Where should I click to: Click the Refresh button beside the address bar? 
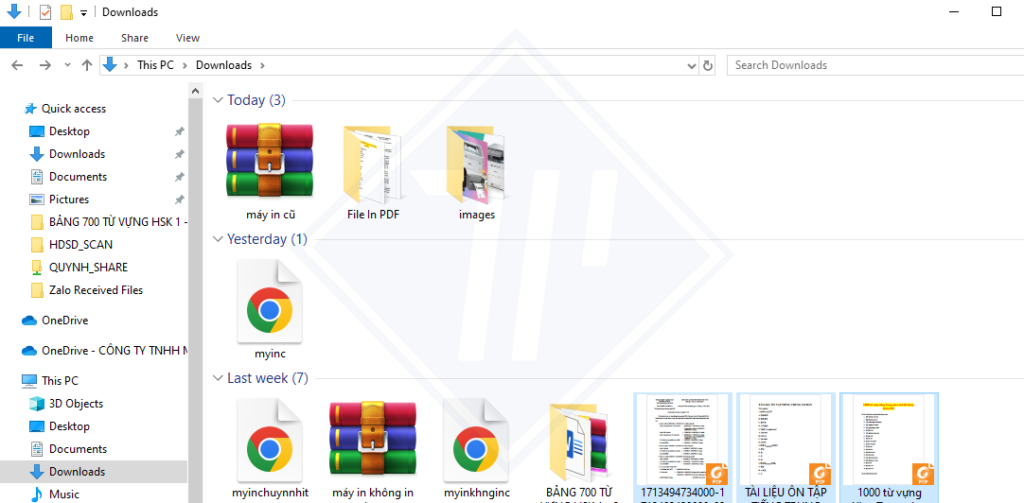click(708, 65)
